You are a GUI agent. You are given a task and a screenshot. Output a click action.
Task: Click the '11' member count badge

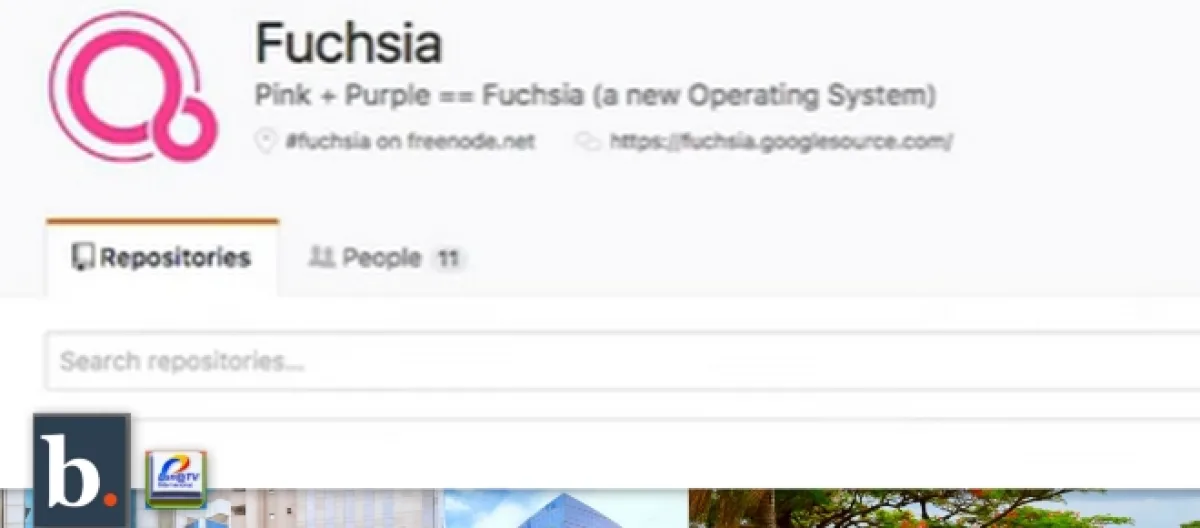448,259
